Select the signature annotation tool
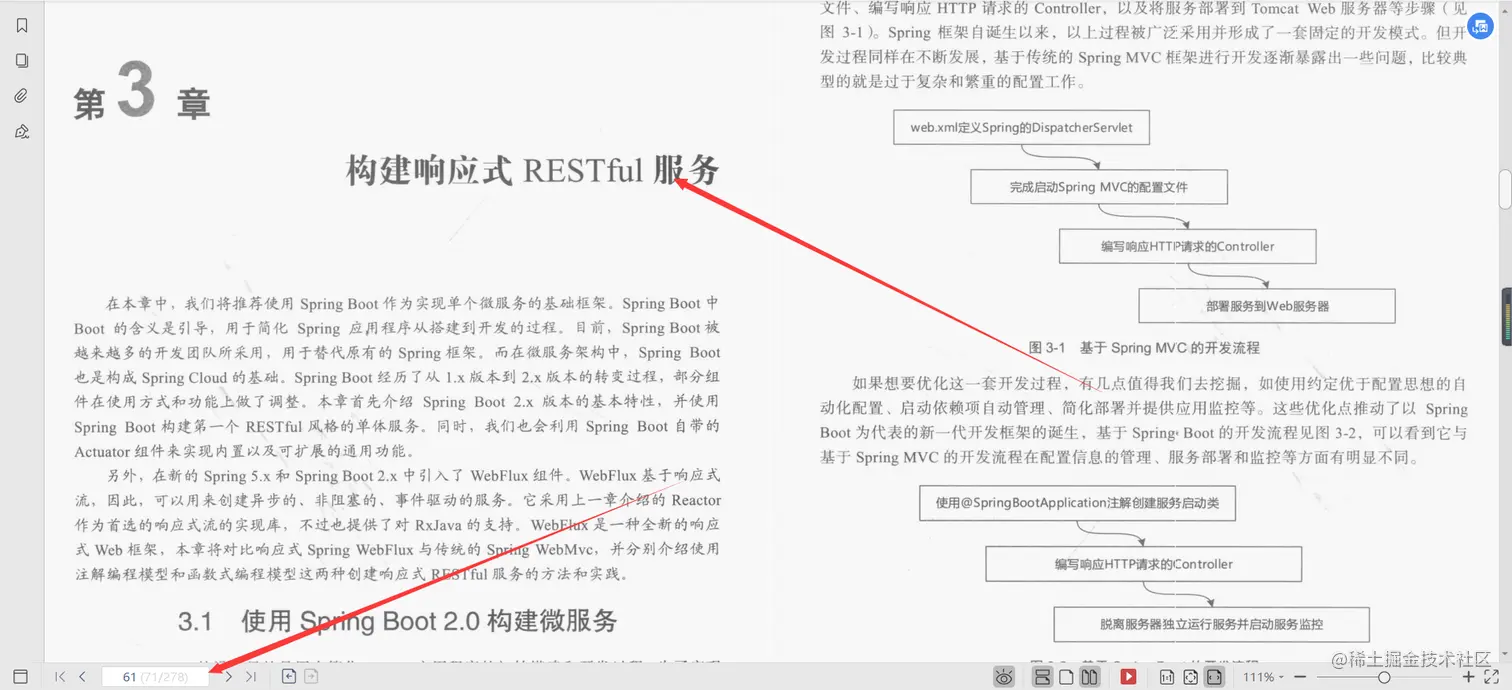Image resolution: width=1512 pixels, height=690 pixels. [22, 131]
